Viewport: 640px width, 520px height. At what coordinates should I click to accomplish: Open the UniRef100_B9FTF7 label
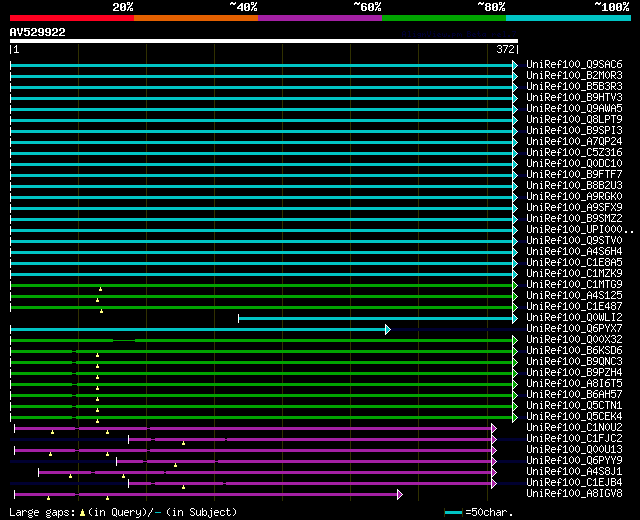pos(574,175)
